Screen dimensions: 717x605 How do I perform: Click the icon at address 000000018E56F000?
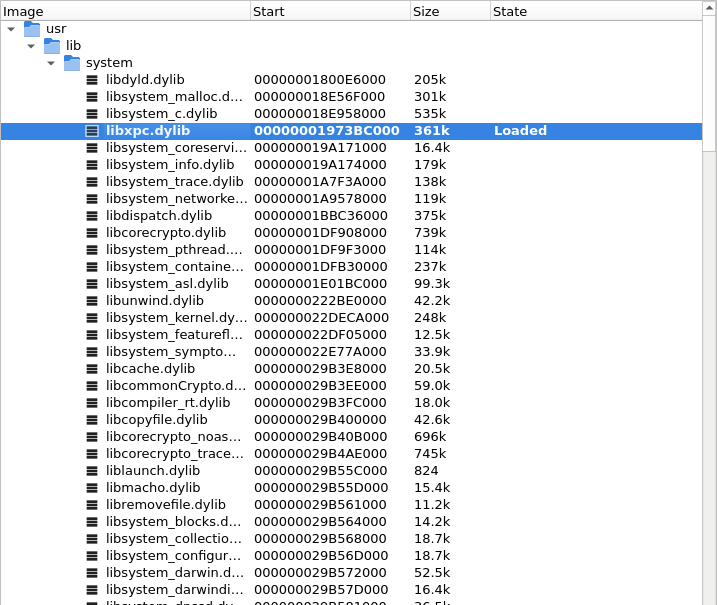click(x=92, y=97)
